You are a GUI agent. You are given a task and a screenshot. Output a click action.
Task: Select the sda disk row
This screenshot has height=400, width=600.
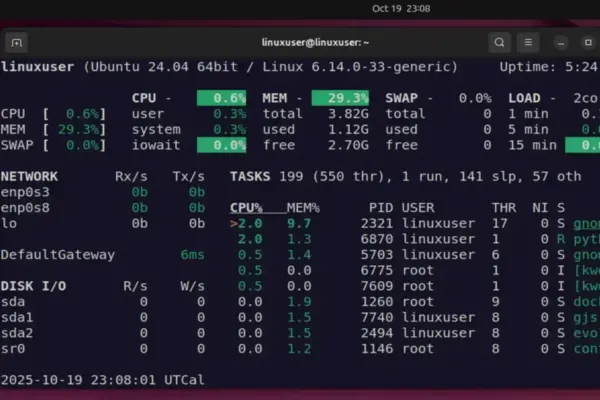click(103, 302)
